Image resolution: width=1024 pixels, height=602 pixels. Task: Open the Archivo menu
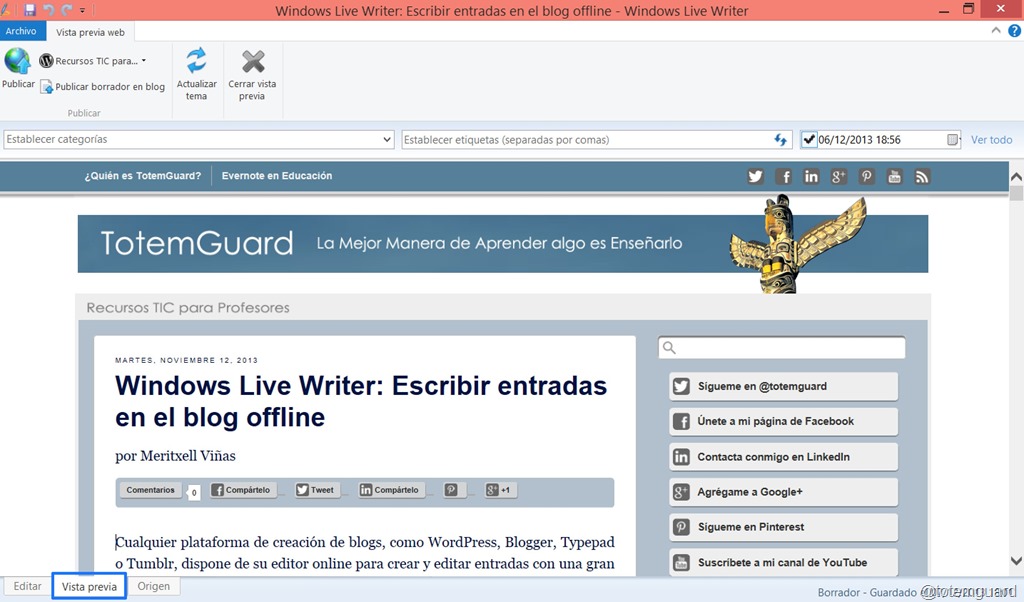coord(22,31)
